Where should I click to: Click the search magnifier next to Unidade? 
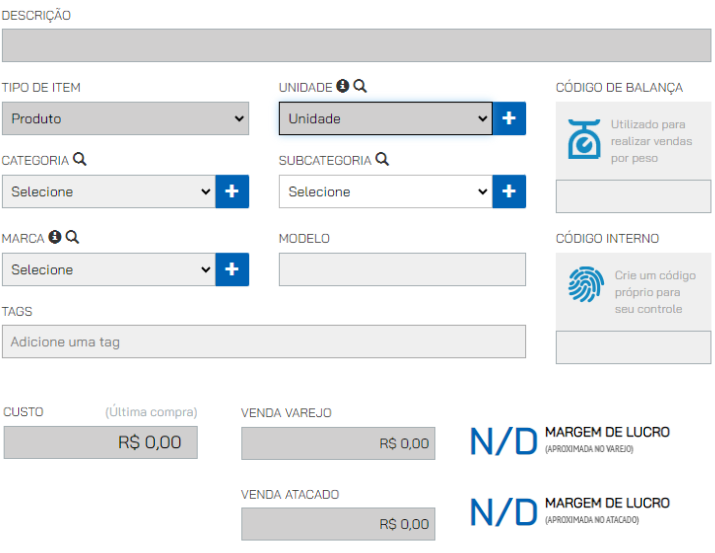click(360, 86)
